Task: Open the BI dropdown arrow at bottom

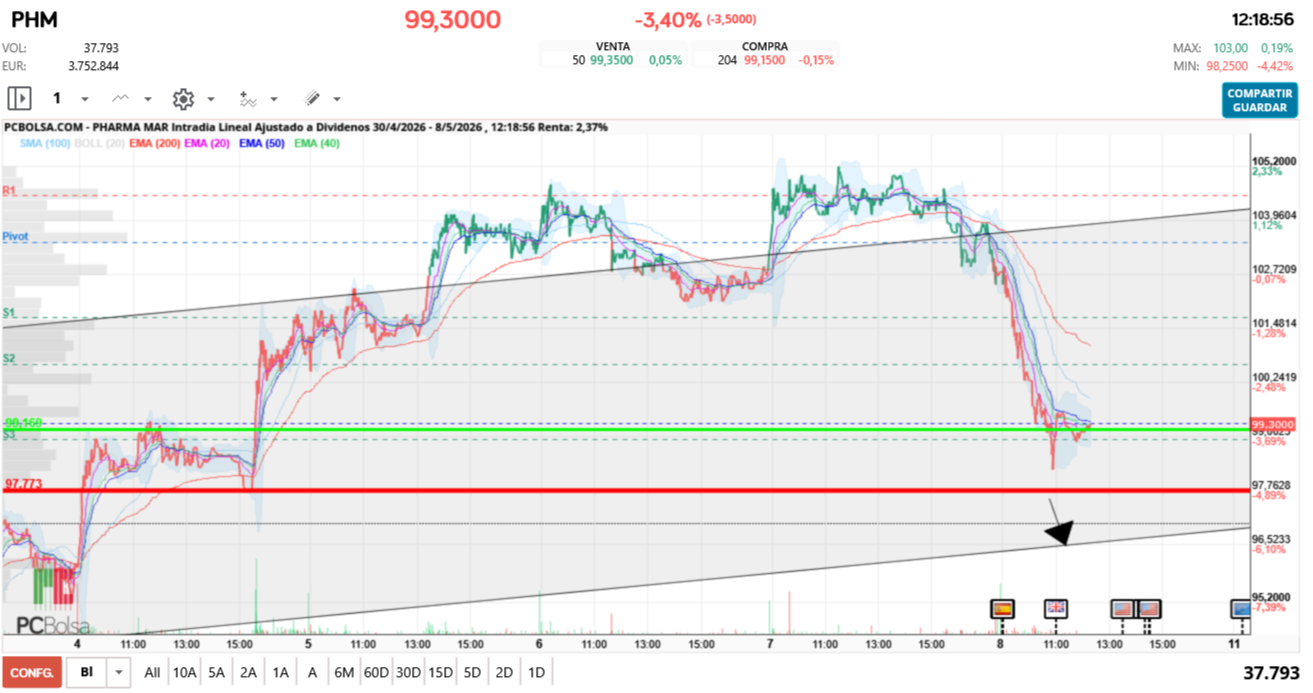Action: point(120,673)
